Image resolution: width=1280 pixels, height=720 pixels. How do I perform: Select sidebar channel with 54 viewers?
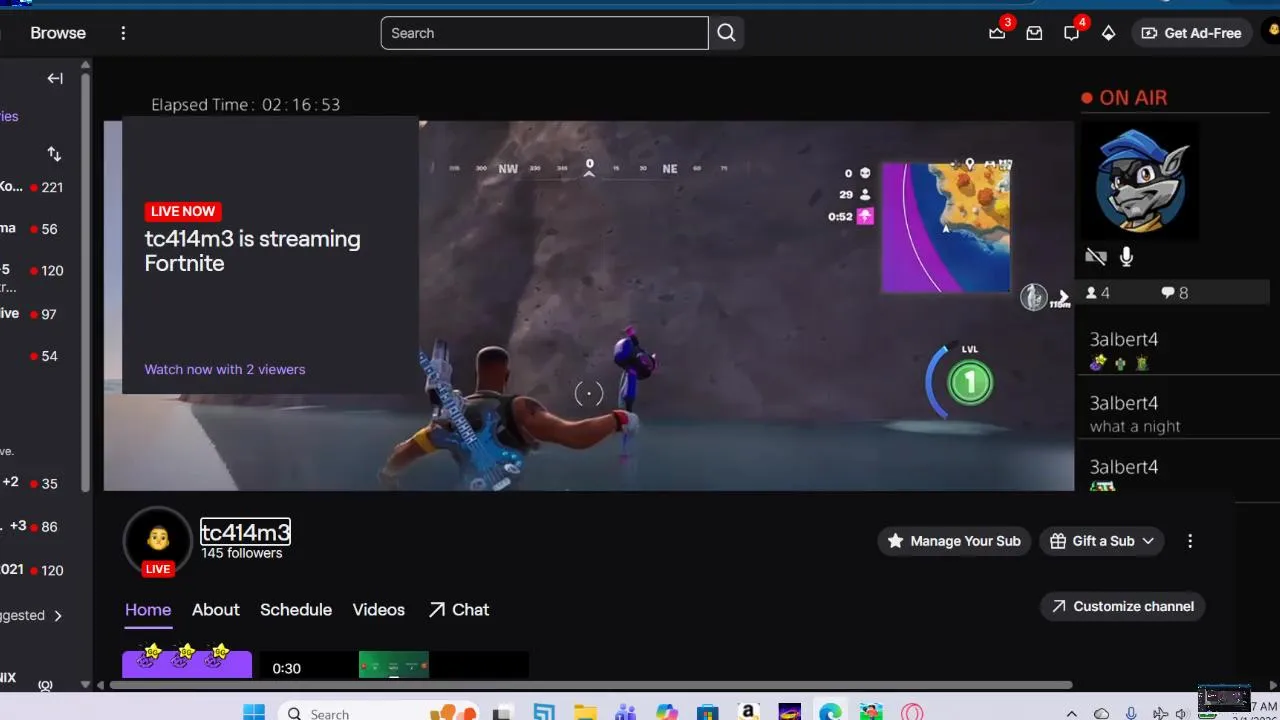pyautogui.click(x=32, y=356)
